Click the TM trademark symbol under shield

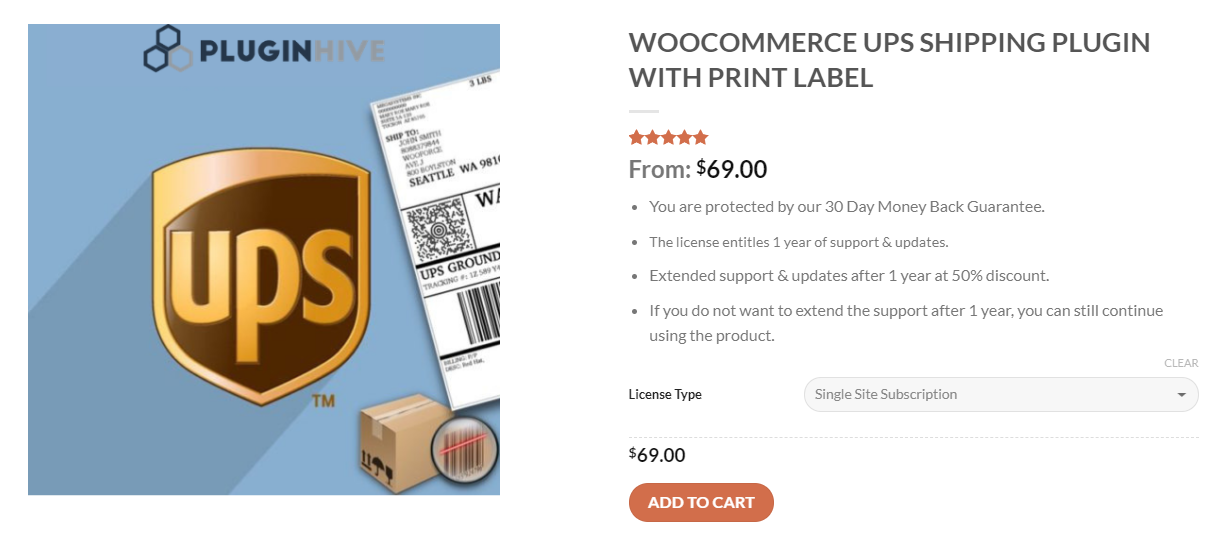pyautogui.click(x=322, y=402)
